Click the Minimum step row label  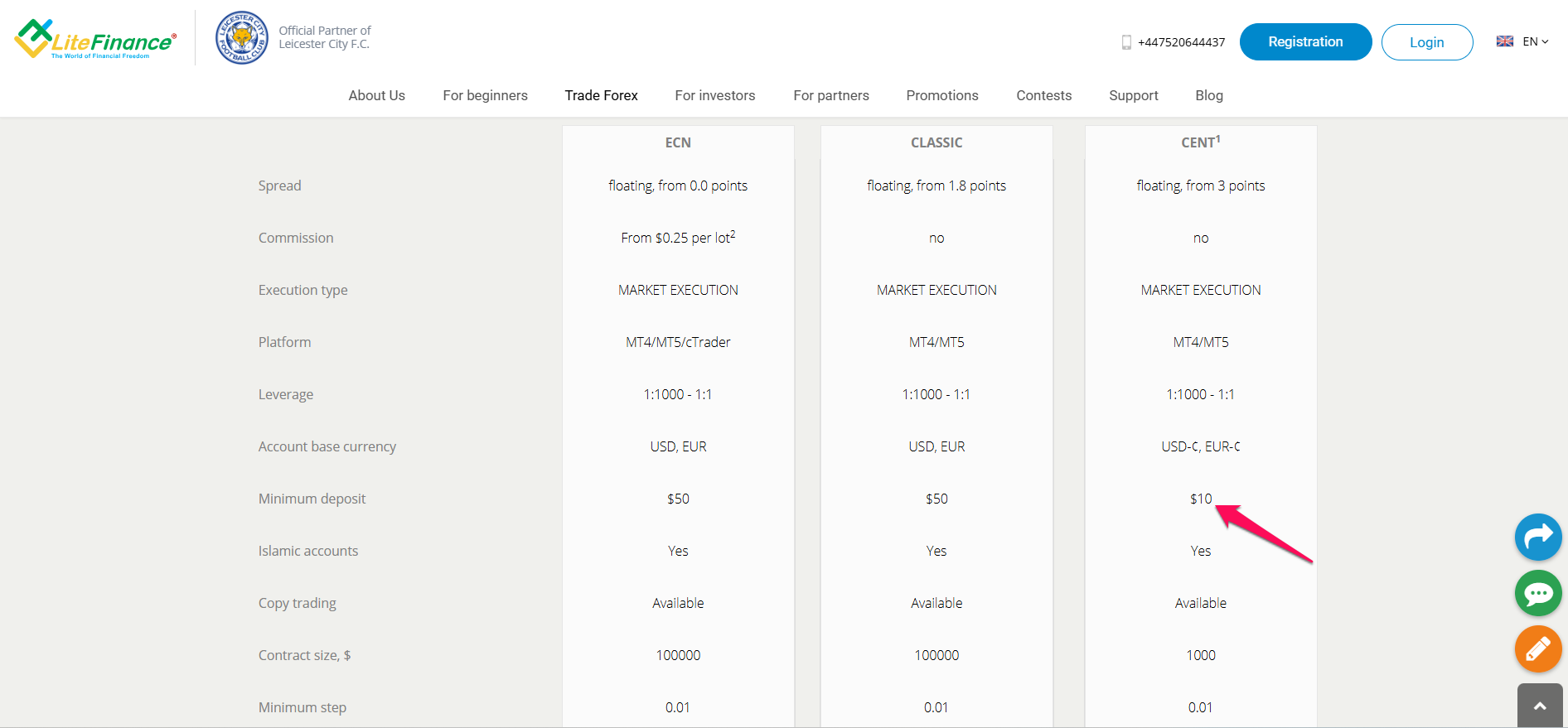(x=302, y=708)
